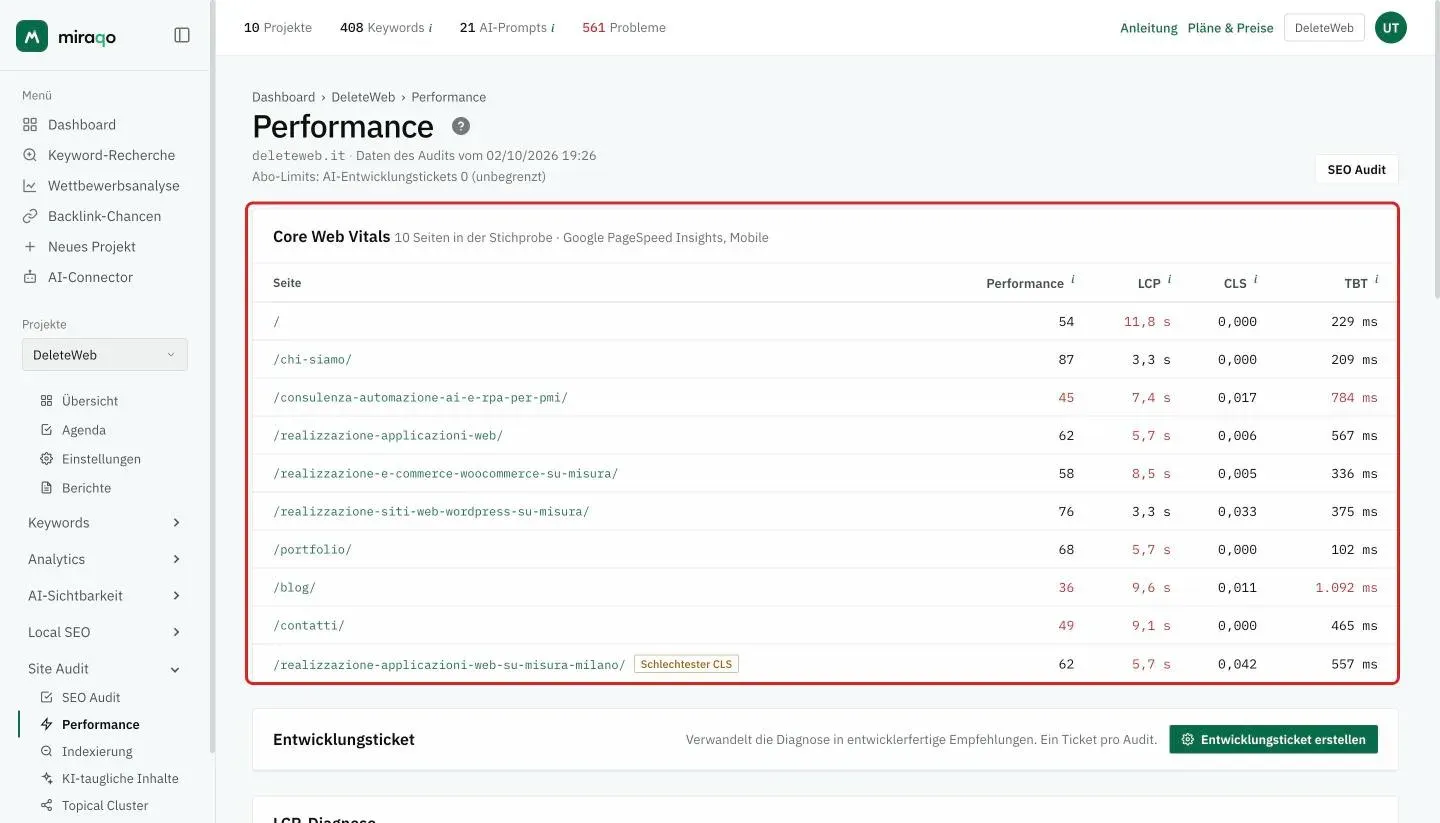This screenshot has height=823, width=1440.
Task: Select Performance in the Site Audit submenu
Action: coord(100,725)
